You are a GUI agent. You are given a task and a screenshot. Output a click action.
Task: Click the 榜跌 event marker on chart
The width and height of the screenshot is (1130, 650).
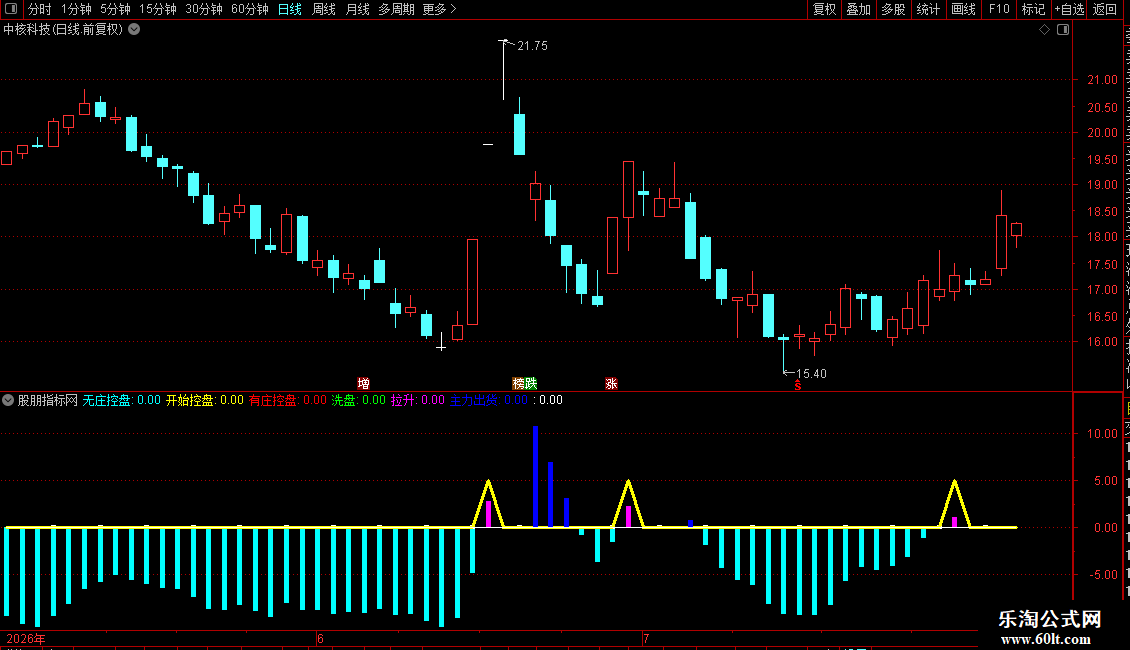[525, 383]
